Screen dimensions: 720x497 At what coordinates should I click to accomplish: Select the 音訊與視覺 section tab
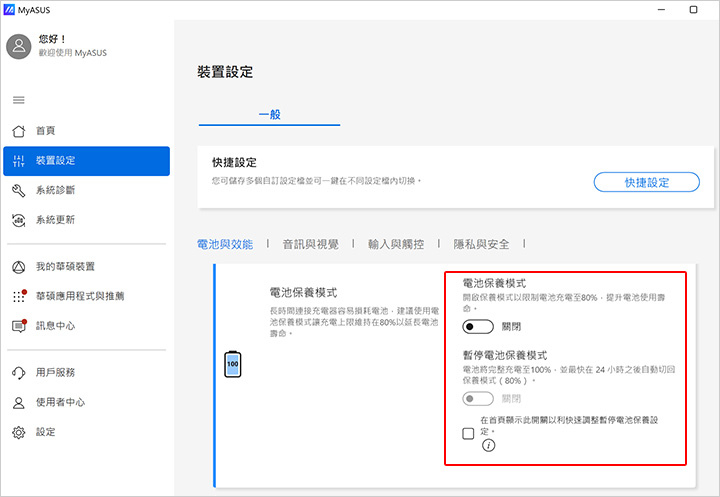coord(310,244)
